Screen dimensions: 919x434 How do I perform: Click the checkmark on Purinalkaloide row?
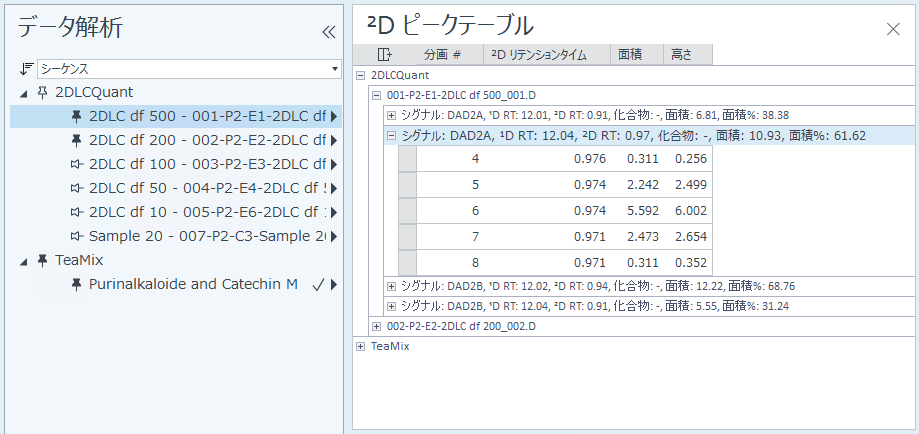[318, 285]
